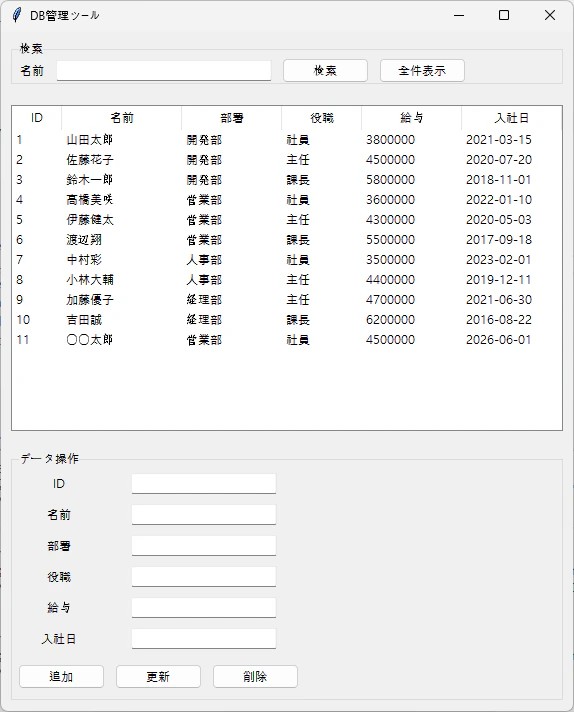Select the row for 伊藤健太

287,220
